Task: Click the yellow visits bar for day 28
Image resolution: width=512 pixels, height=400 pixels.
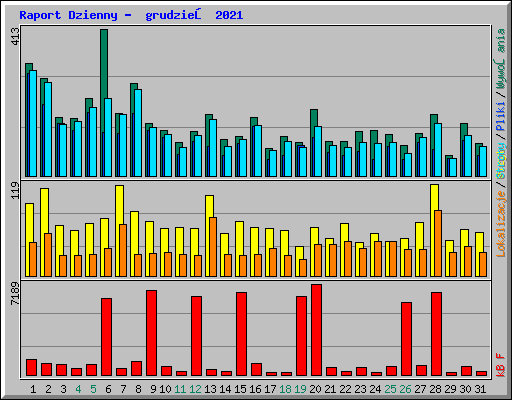Action: click(x=434, y=197)
